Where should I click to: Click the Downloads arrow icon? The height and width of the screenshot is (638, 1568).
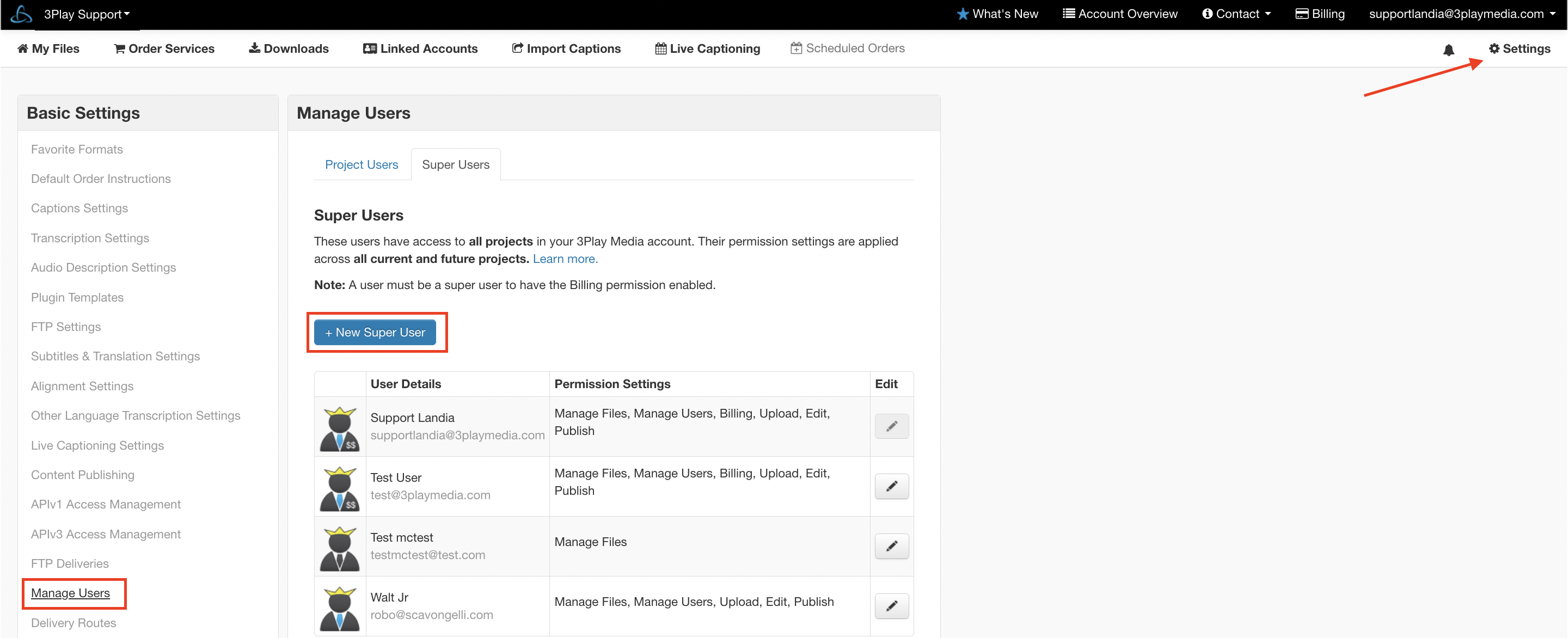(254, 48)
